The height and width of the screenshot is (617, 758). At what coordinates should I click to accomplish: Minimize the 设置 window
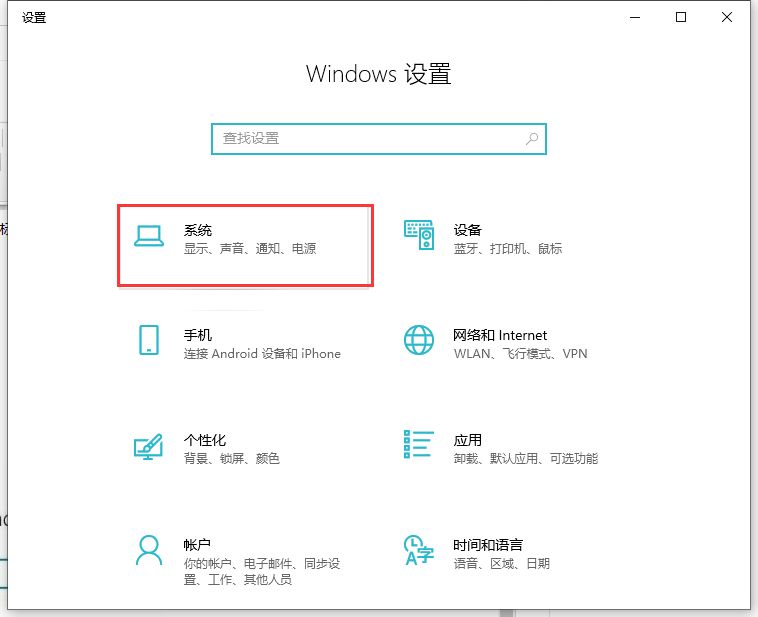pos(635,17)
